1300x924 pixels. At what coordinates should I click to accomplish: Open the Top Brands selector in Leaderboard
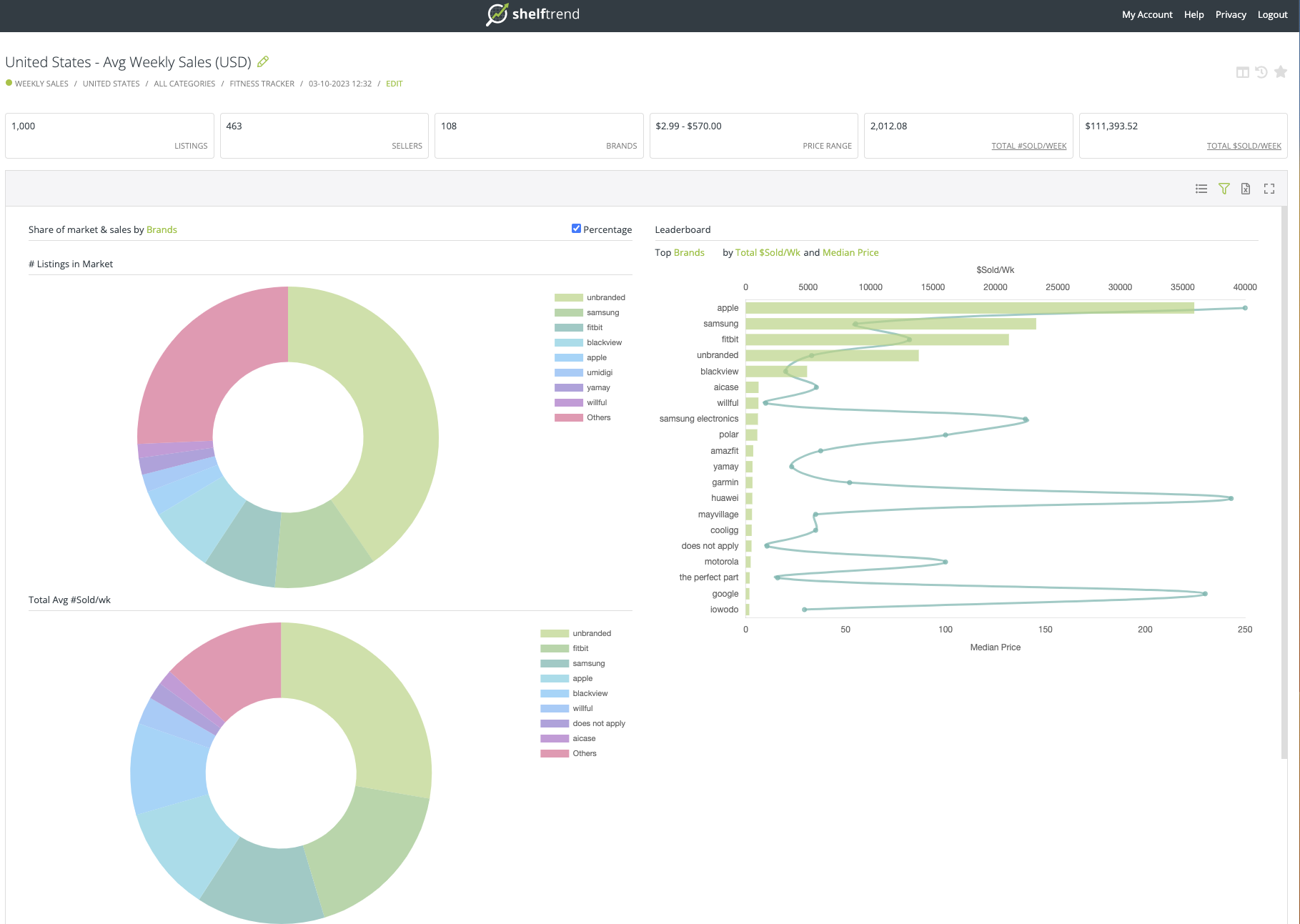point(689,252)
